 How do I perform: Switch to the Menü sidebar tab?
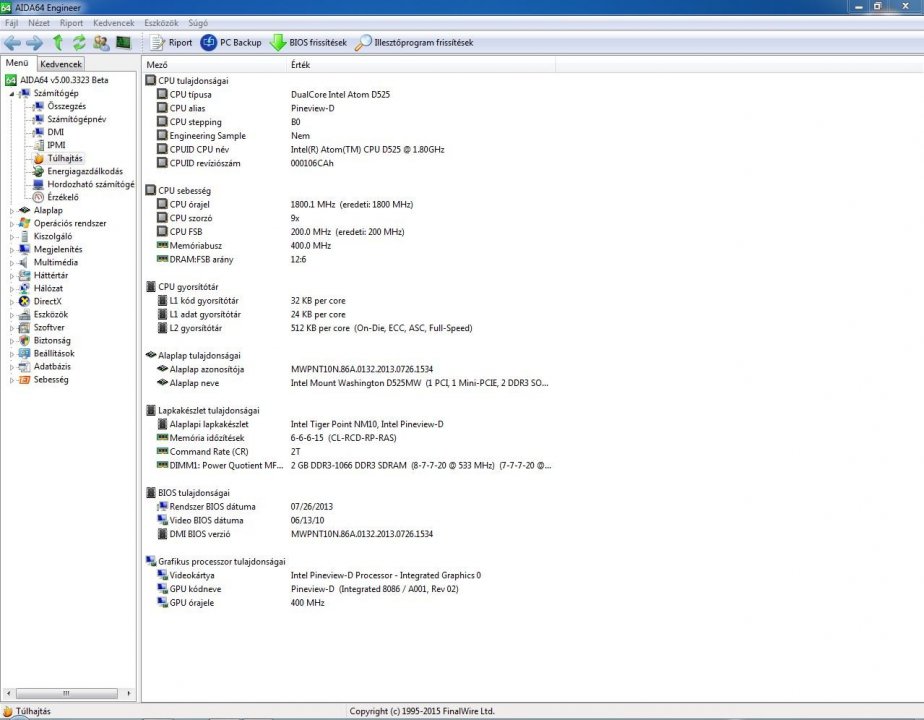pos(17,62)
